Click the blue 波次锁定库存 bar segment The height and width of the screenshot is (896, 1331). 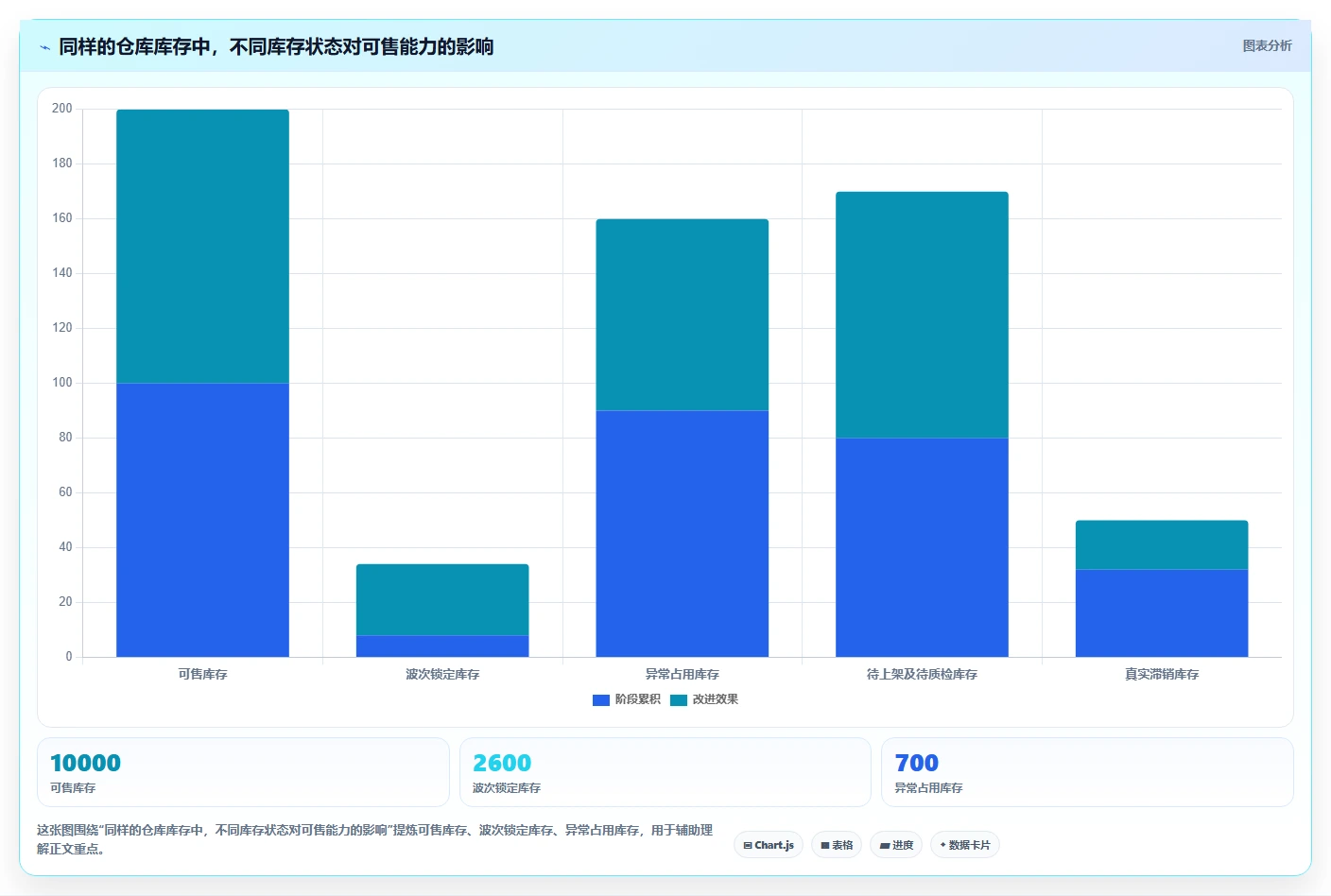coord(442,646)
